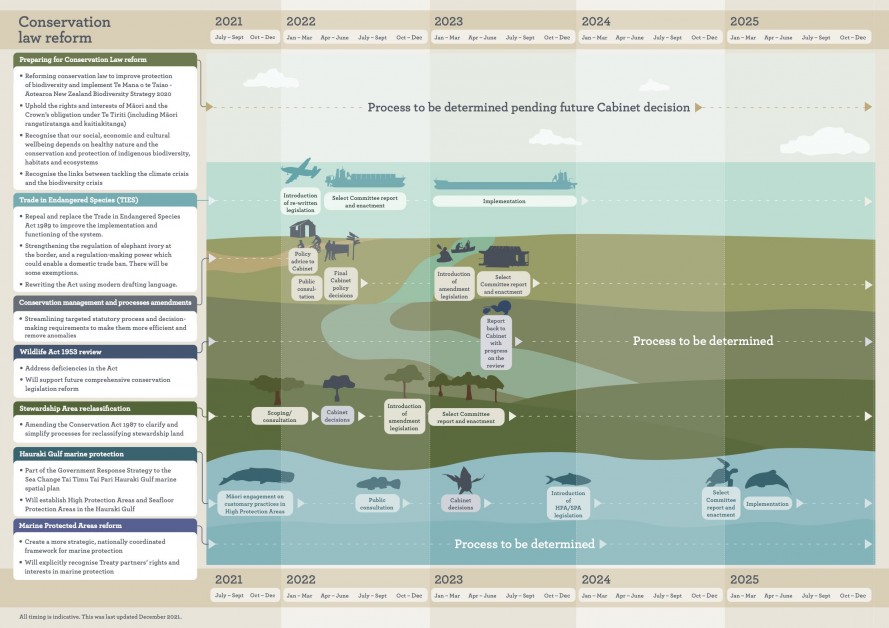The image size is (889, 628).
Task: Click the sperm whale silhouette above Māori engagement
Action: click(256, 477)
